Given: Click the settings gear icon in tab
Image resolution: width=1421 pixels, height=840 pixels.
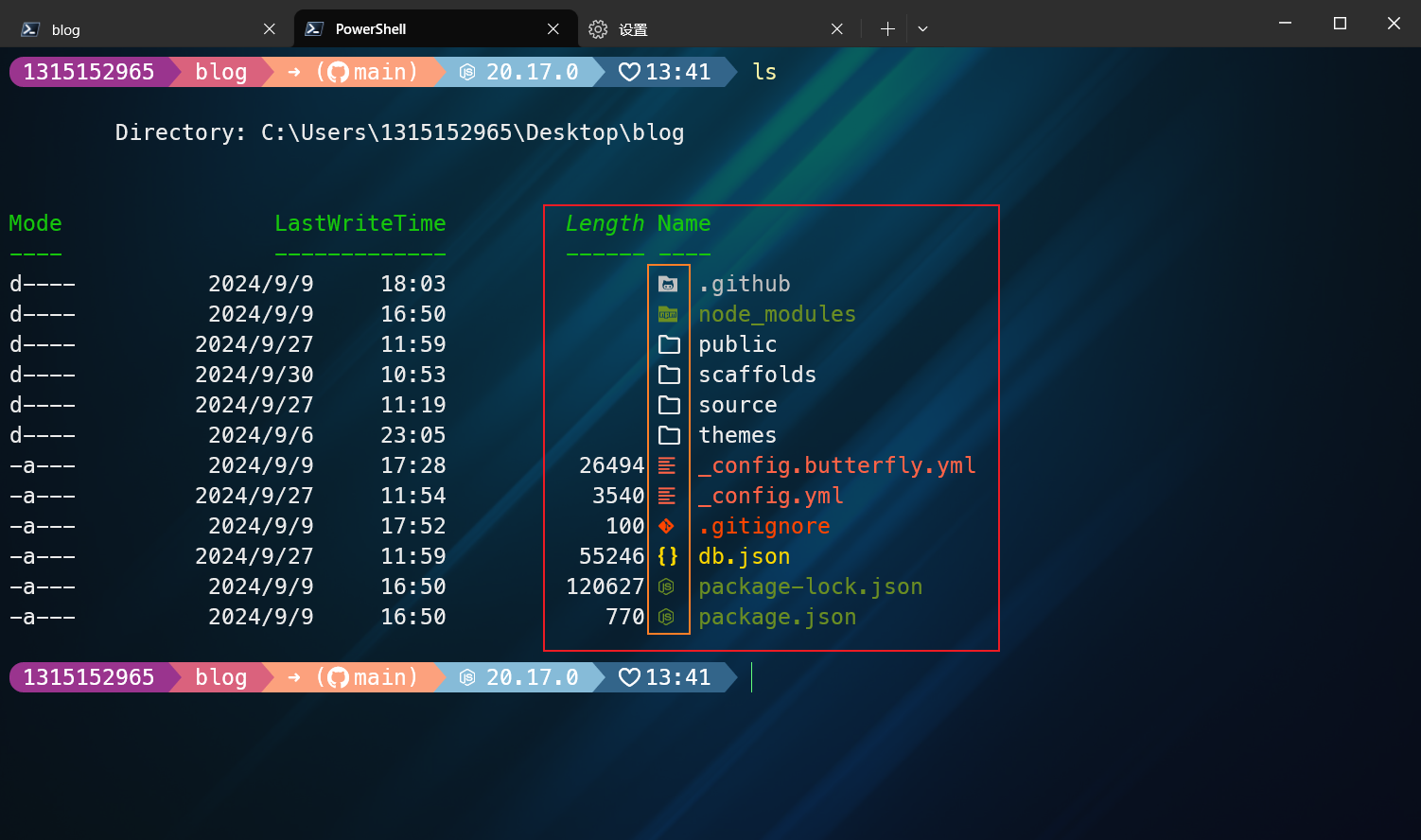Looking at the screenshot, I should point(598,29).
